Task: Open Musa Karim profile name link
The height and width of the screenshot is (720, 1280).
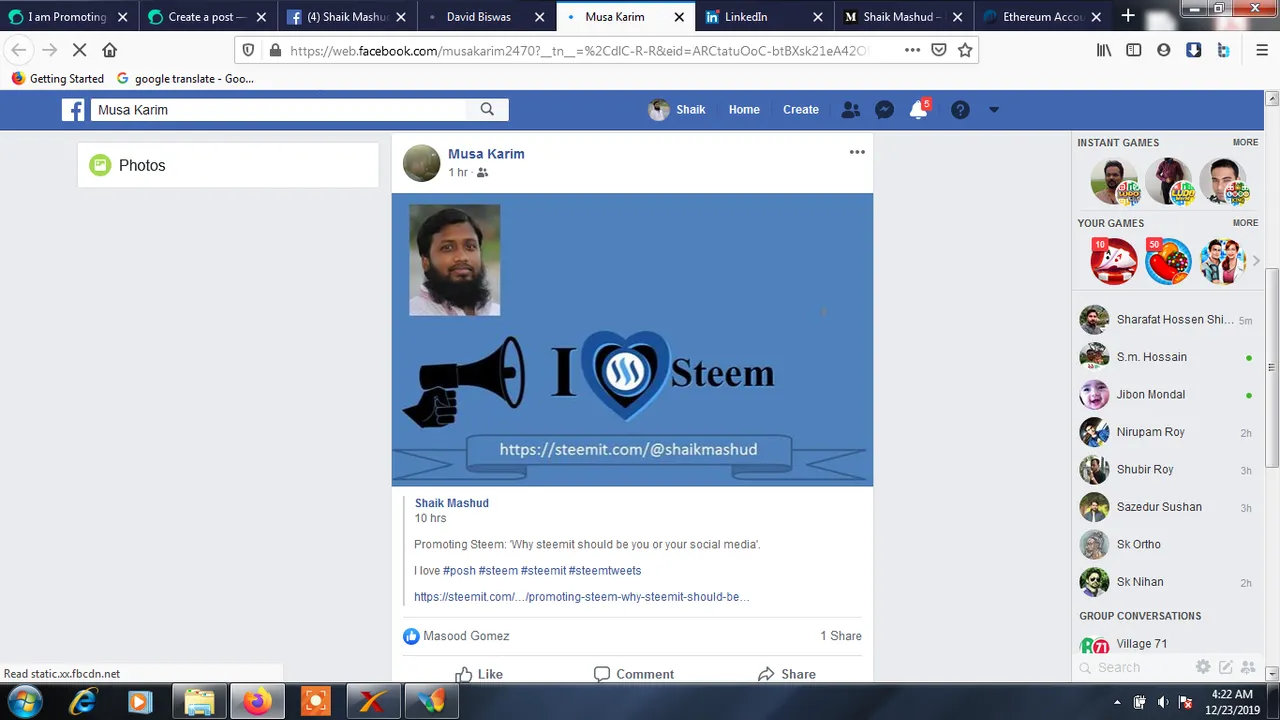Action: [x=486, y=154]
